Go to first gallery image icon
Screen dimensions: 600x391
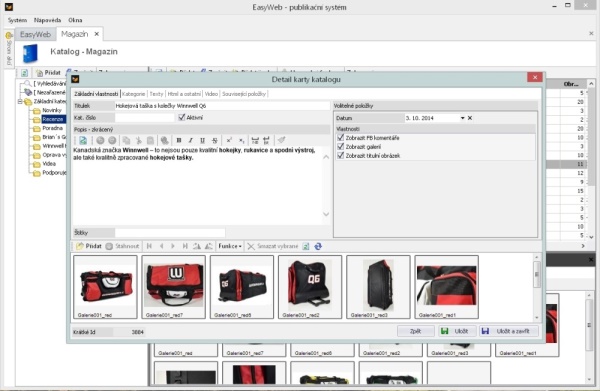point(149,246)
